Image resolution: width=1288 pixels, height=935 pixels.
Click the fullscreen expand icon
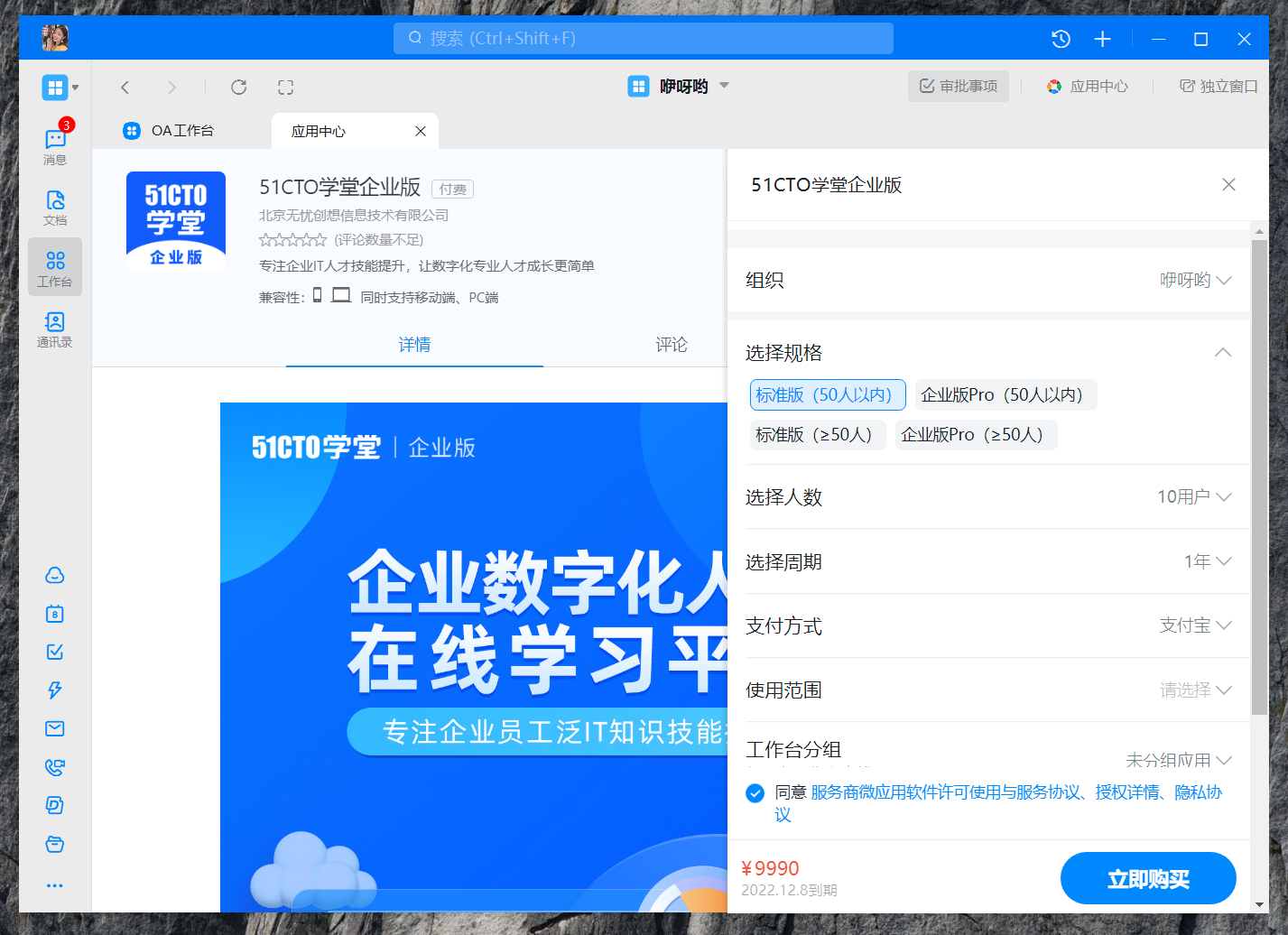click(x=285, y=87)
